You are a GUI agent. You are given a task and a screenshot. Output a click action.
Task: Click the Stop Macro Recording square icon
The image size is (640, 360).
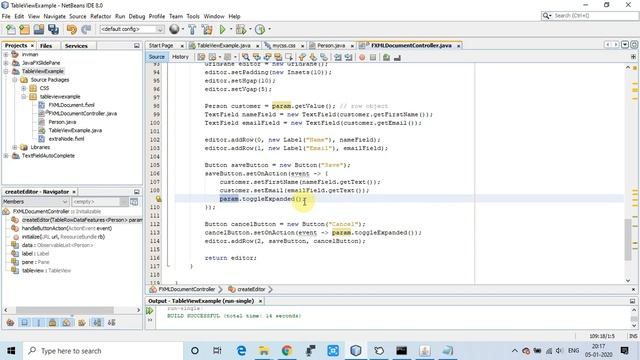click(x=373, y=58)
